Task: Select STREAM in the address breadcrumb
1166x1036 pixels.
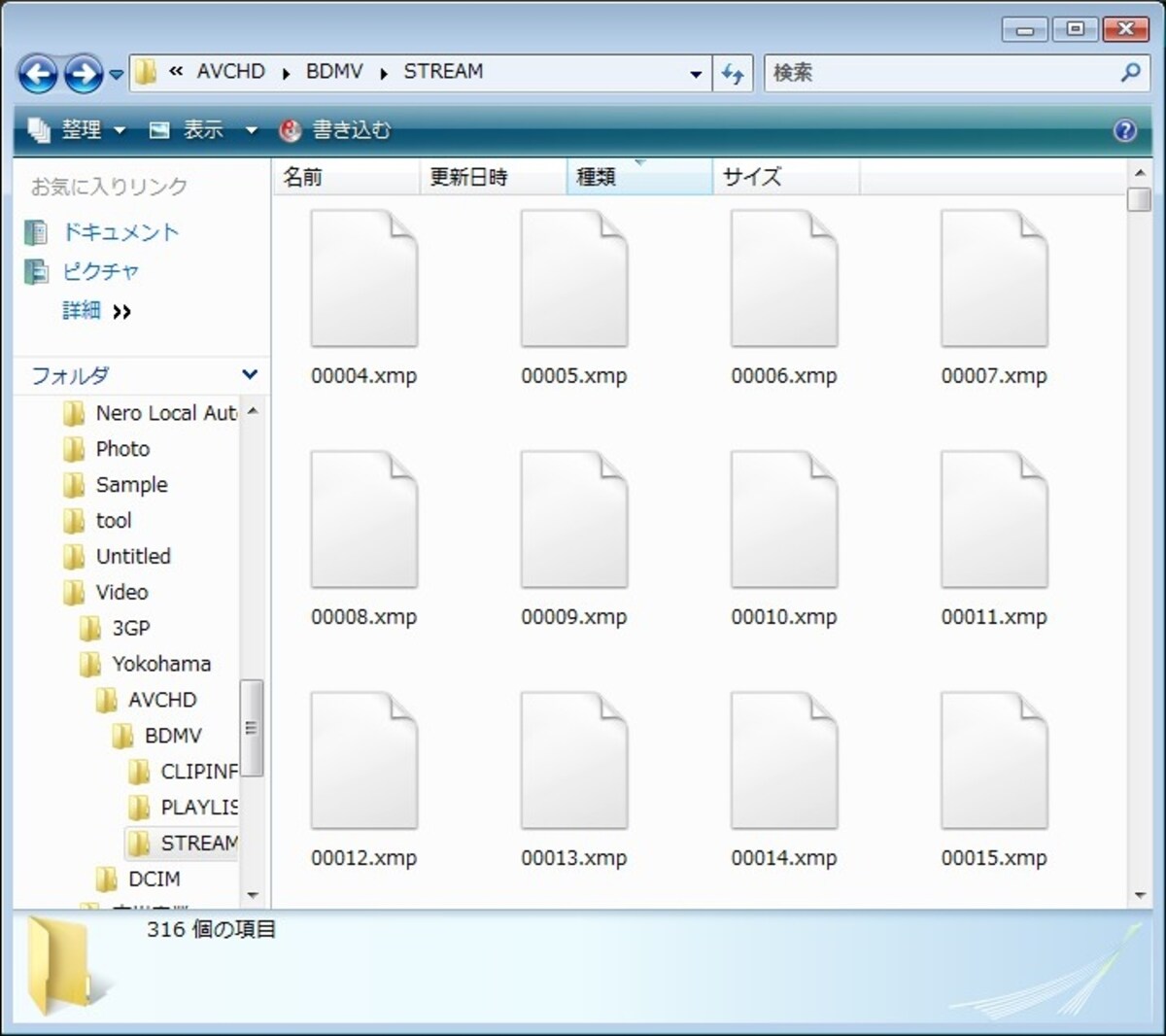Action: 443,71
